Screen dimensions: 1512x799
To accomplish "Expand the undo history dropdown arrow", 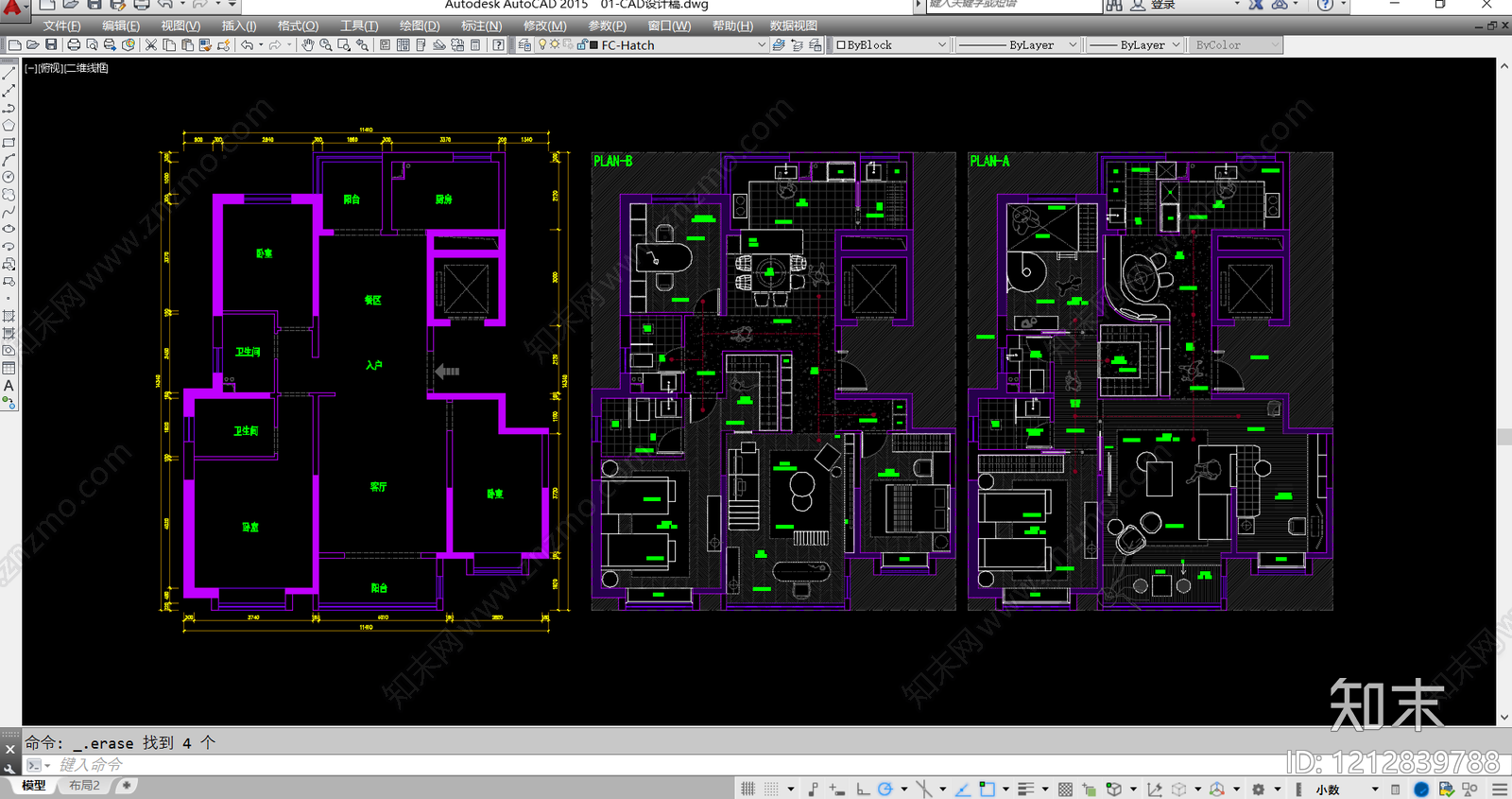I will pos(261,44).
